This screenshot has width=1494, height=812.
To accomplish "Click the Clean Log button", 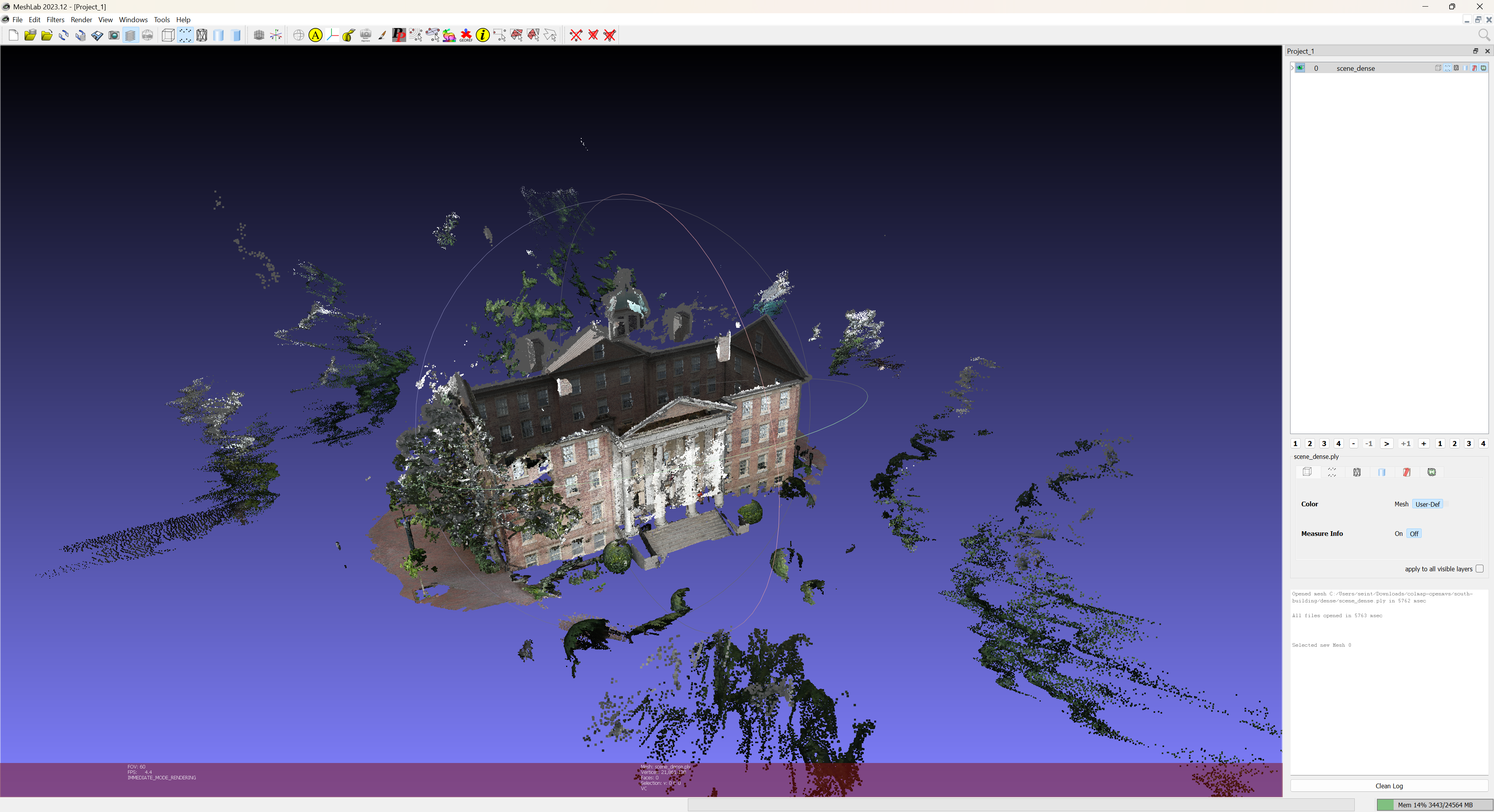I will (x=1389, y=786).
